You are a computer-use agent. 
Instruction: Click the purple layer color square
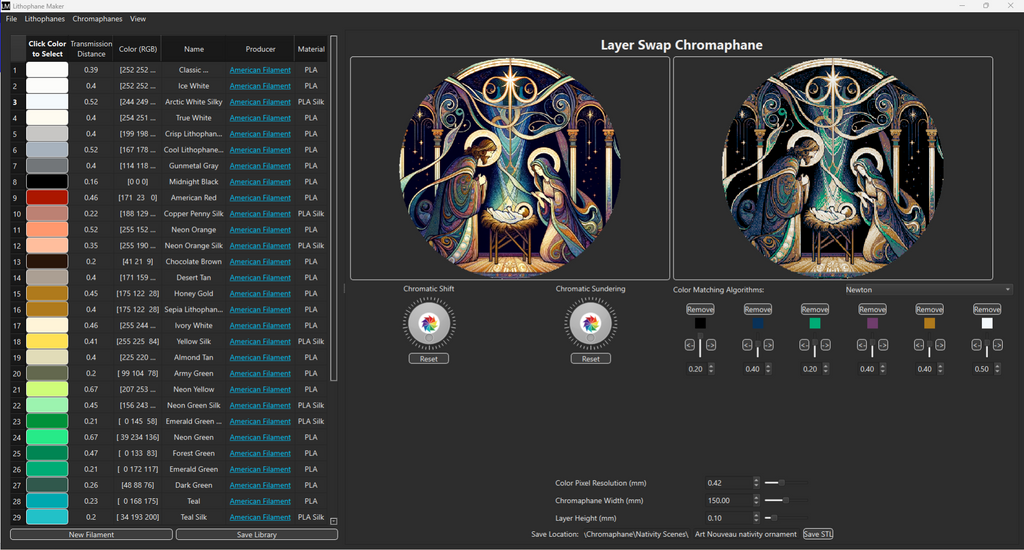(872, 323)
